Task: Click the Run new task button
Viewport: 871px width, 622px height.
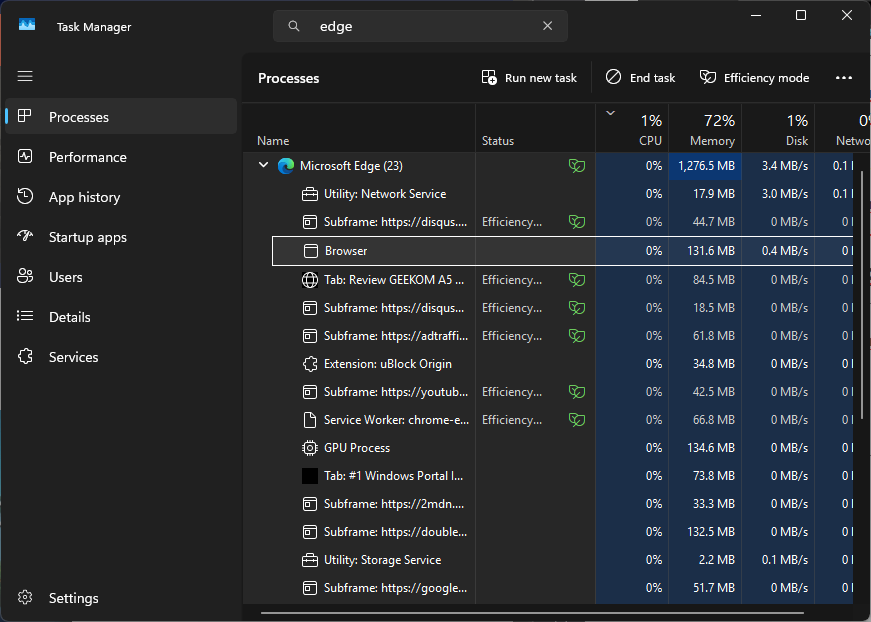Action: [529, 78]
